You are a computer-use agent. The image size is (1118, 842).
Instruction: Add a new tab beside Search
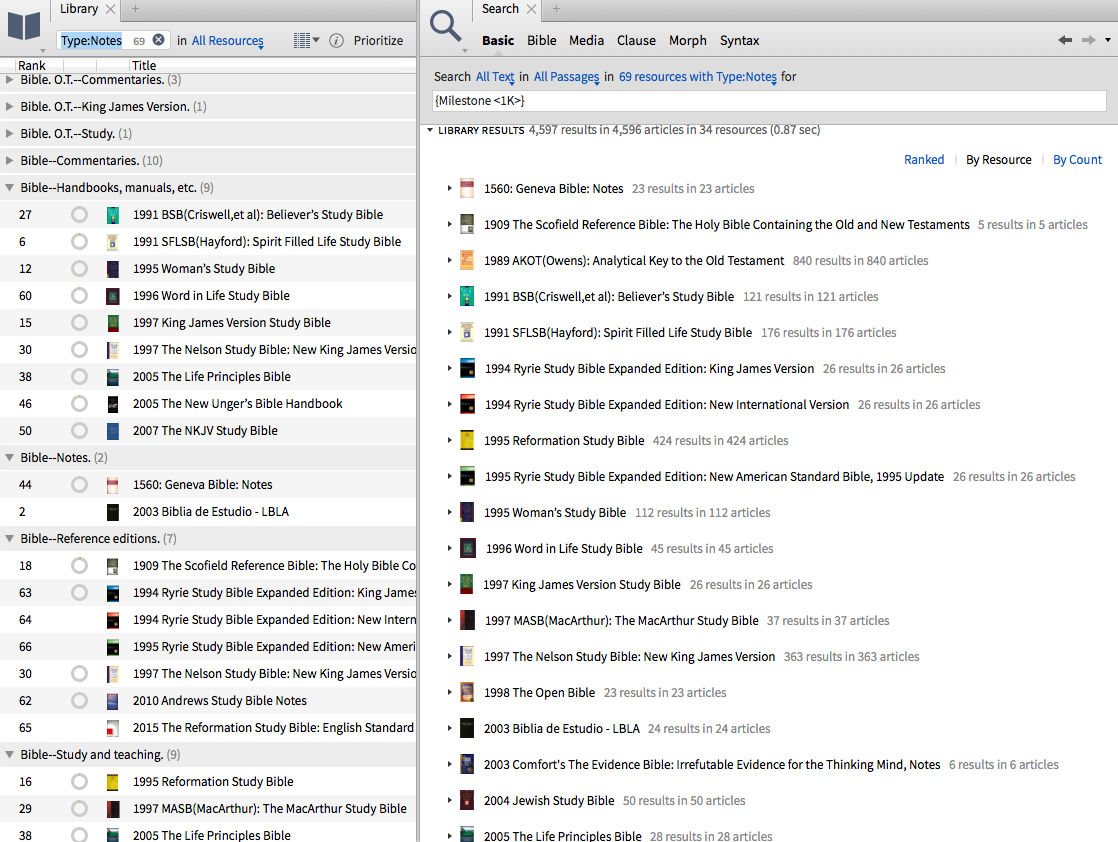556,9
